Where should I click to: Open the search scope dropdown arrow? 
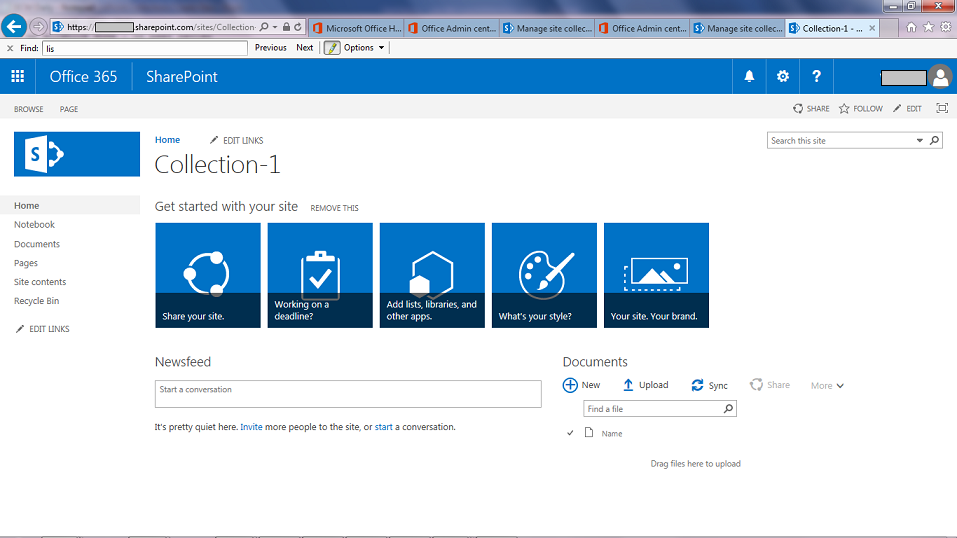coord(919,140)
